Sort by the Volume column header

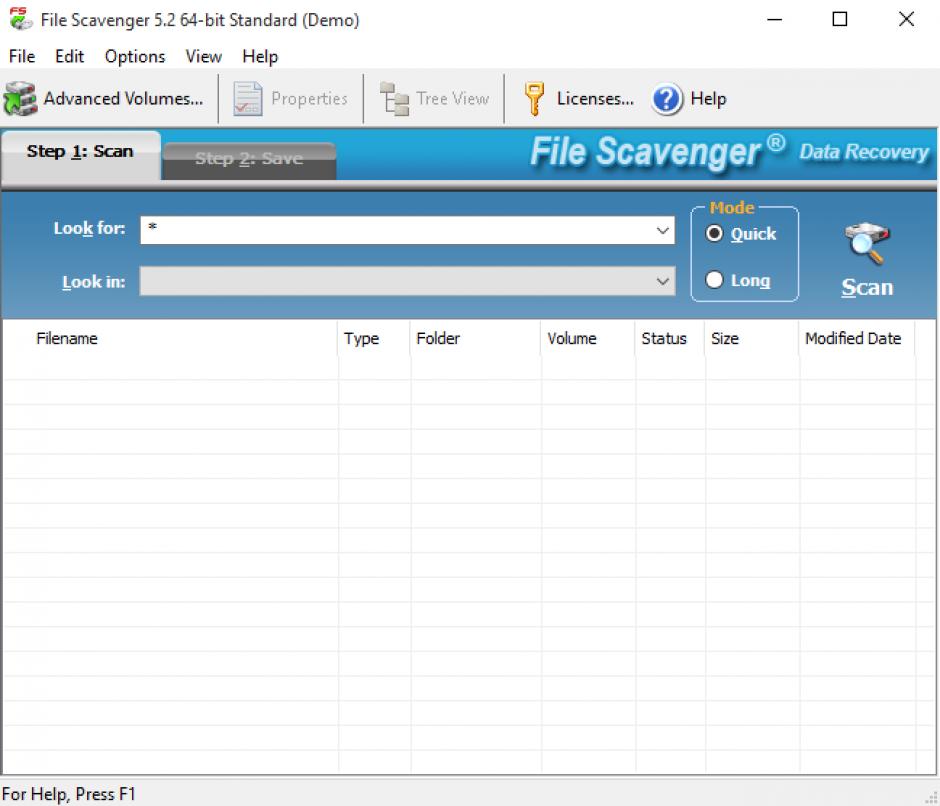(x=588, y=339)
